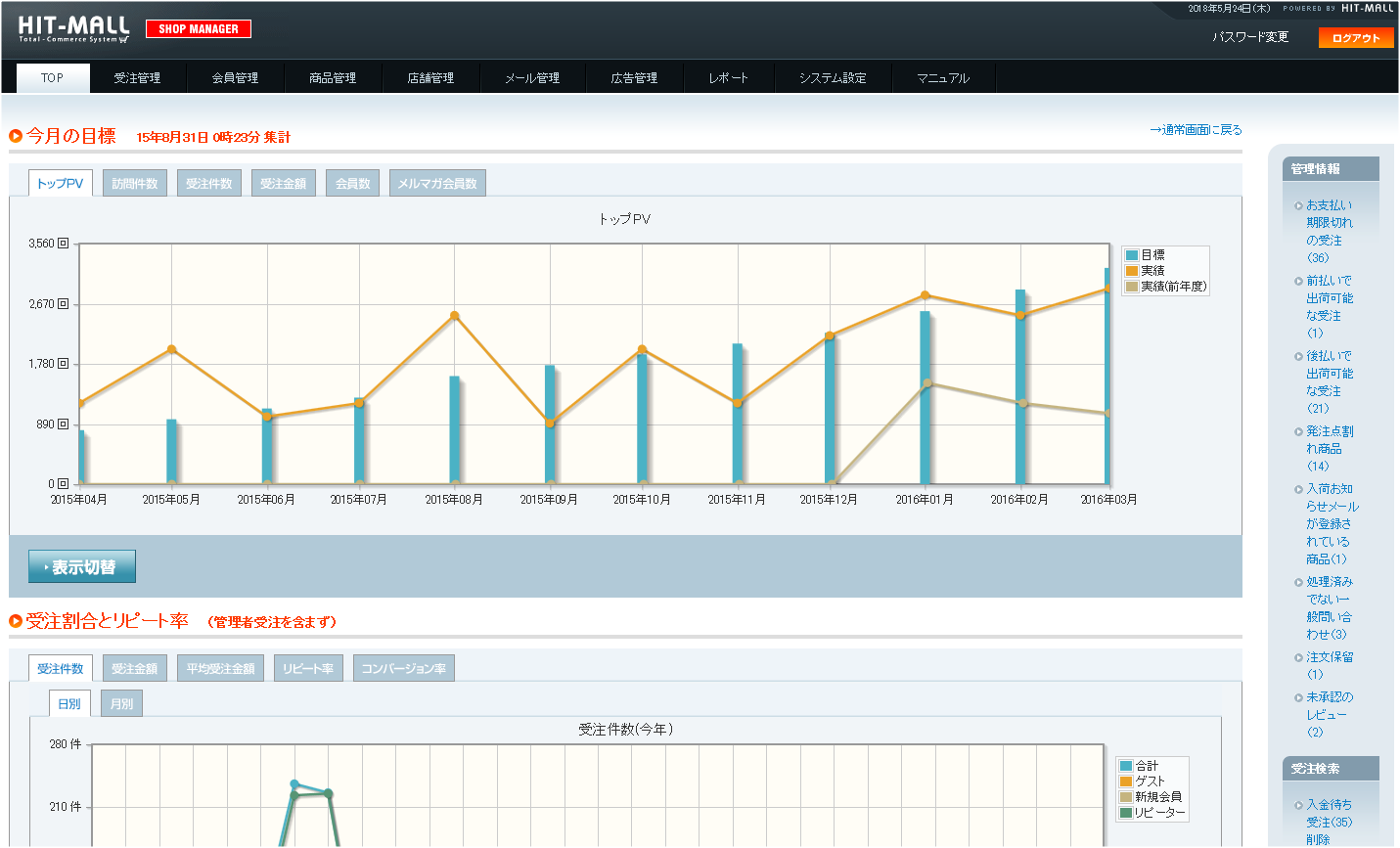Open the 受注管理 menu
The image size is (1400, 848).
click(138, 78)
